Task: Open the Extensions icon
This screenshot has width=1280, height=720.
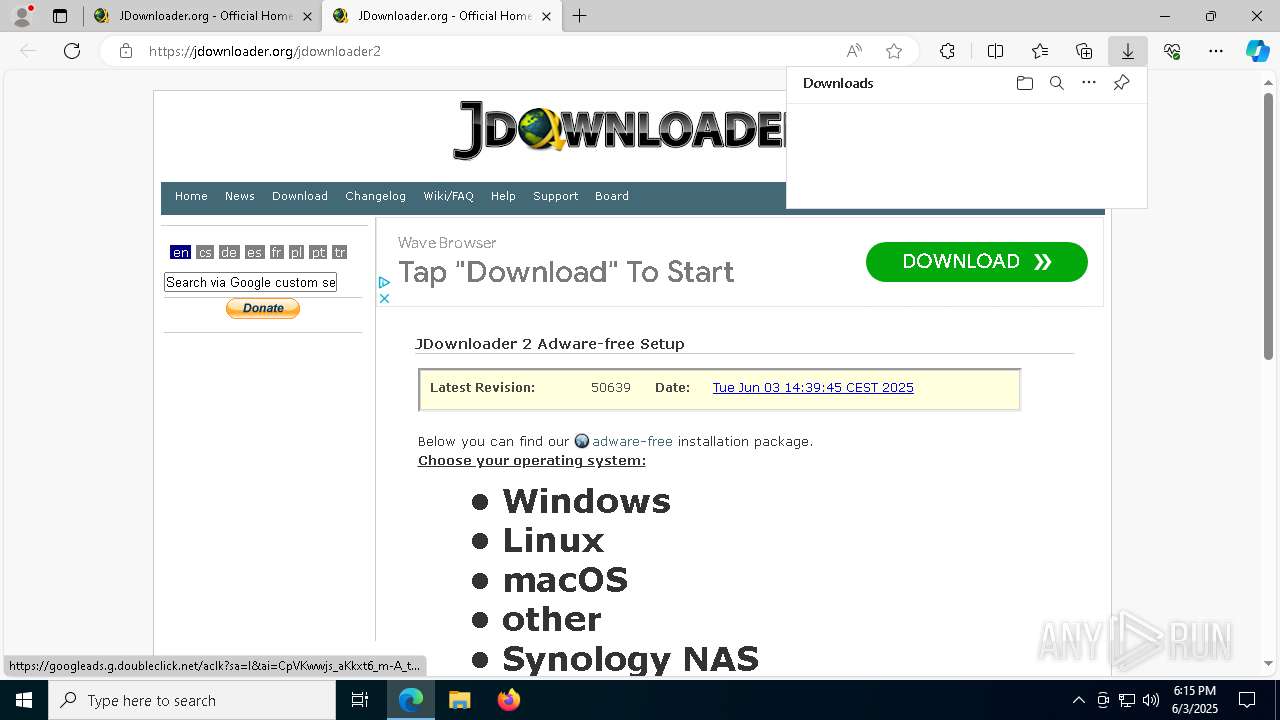Action: [947, 51]
